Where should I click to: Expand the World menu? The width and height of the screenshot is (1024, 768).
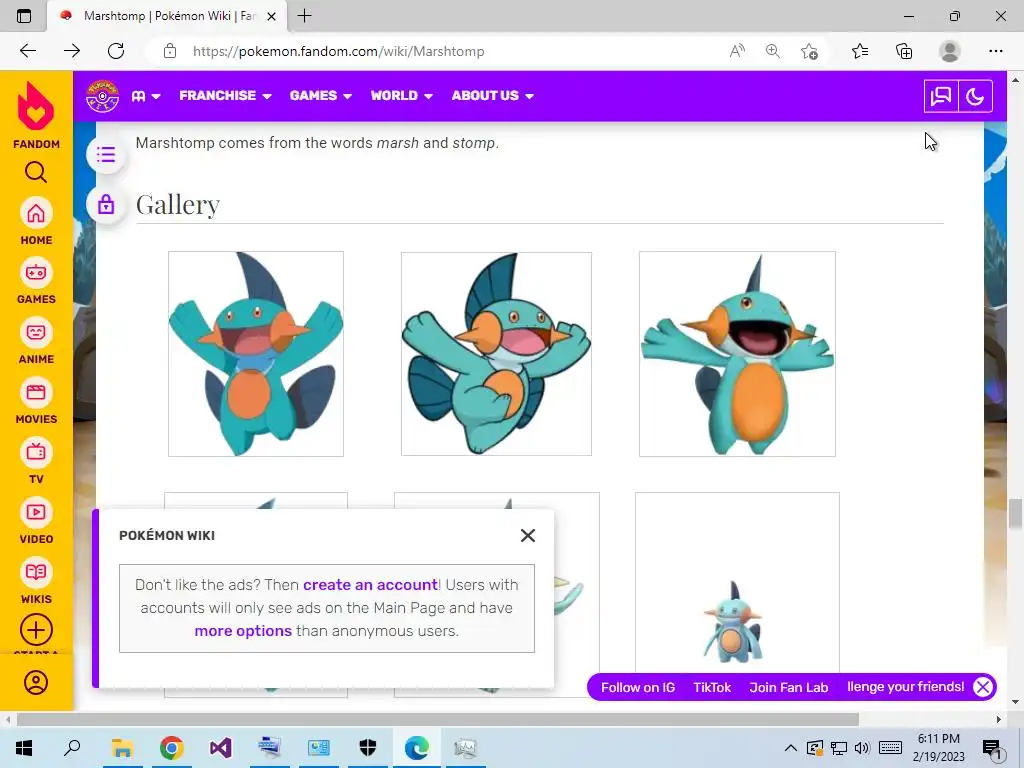coord(402,96)
